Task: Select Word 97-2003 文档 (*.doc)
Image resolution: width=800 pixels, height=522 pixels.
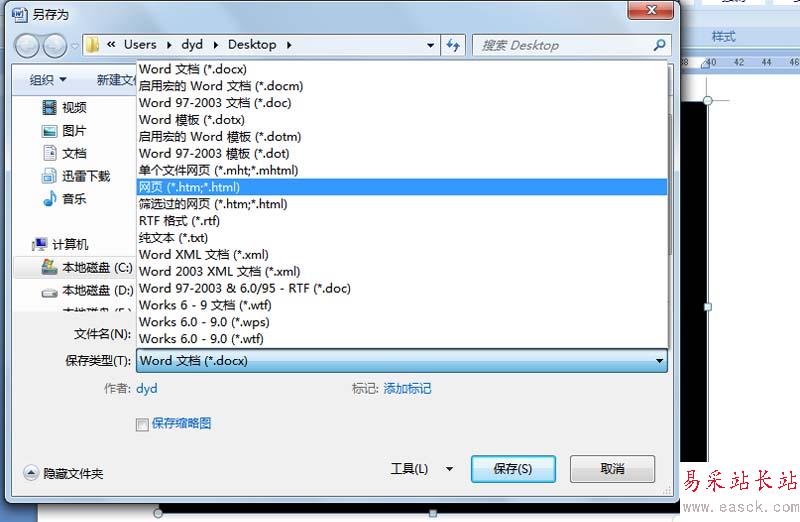Action: (402, 103)
